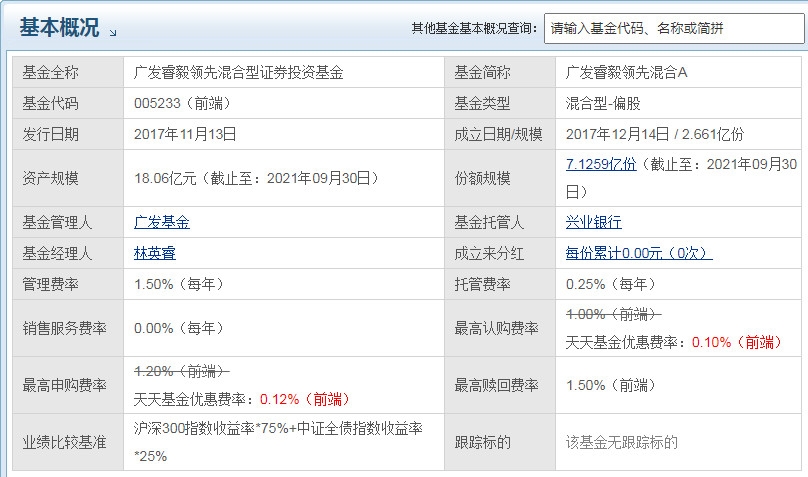Click the 最高申购费率 row label
This screenshot has height=477, width=808.
coord(64,385)
